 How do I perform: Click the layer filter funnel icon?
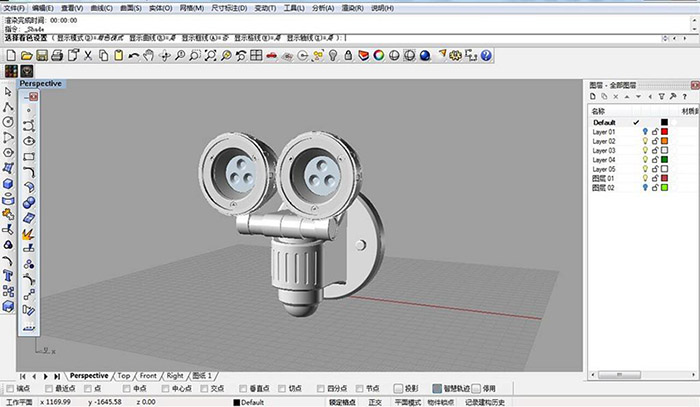pos(663,97)
